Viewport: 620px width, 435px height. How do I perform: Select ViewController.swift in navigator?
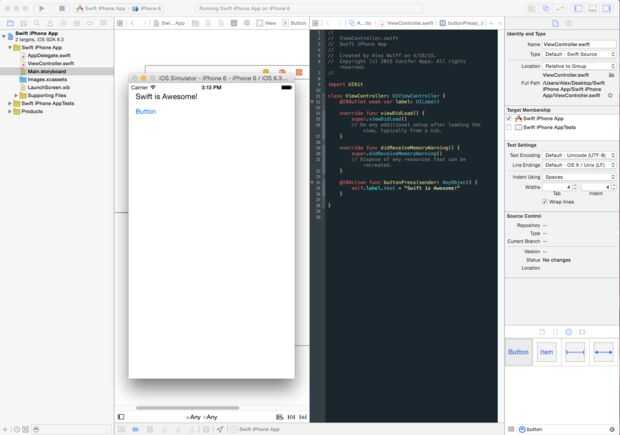click(51, 63)
